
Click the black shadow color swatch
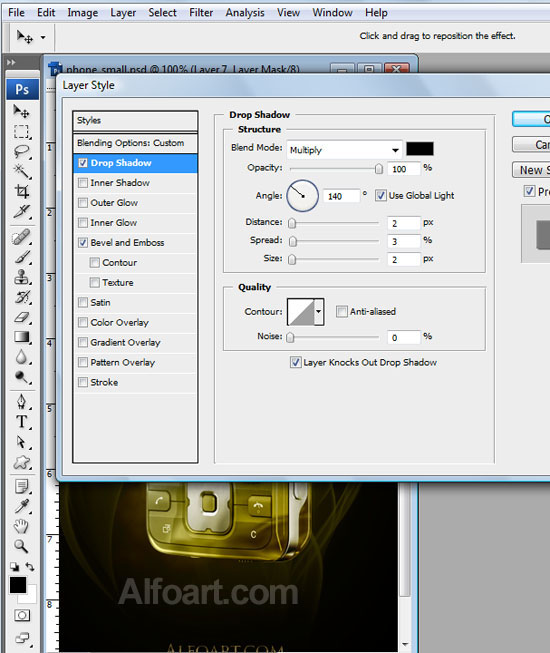420,149
